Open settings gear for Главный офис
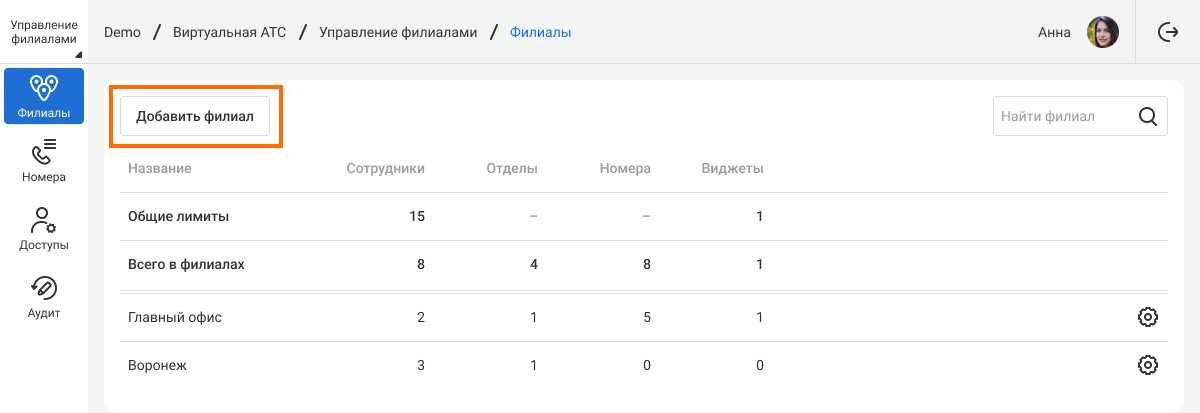This screenshot has height=413, width=1200. [x=1147, y=317]
